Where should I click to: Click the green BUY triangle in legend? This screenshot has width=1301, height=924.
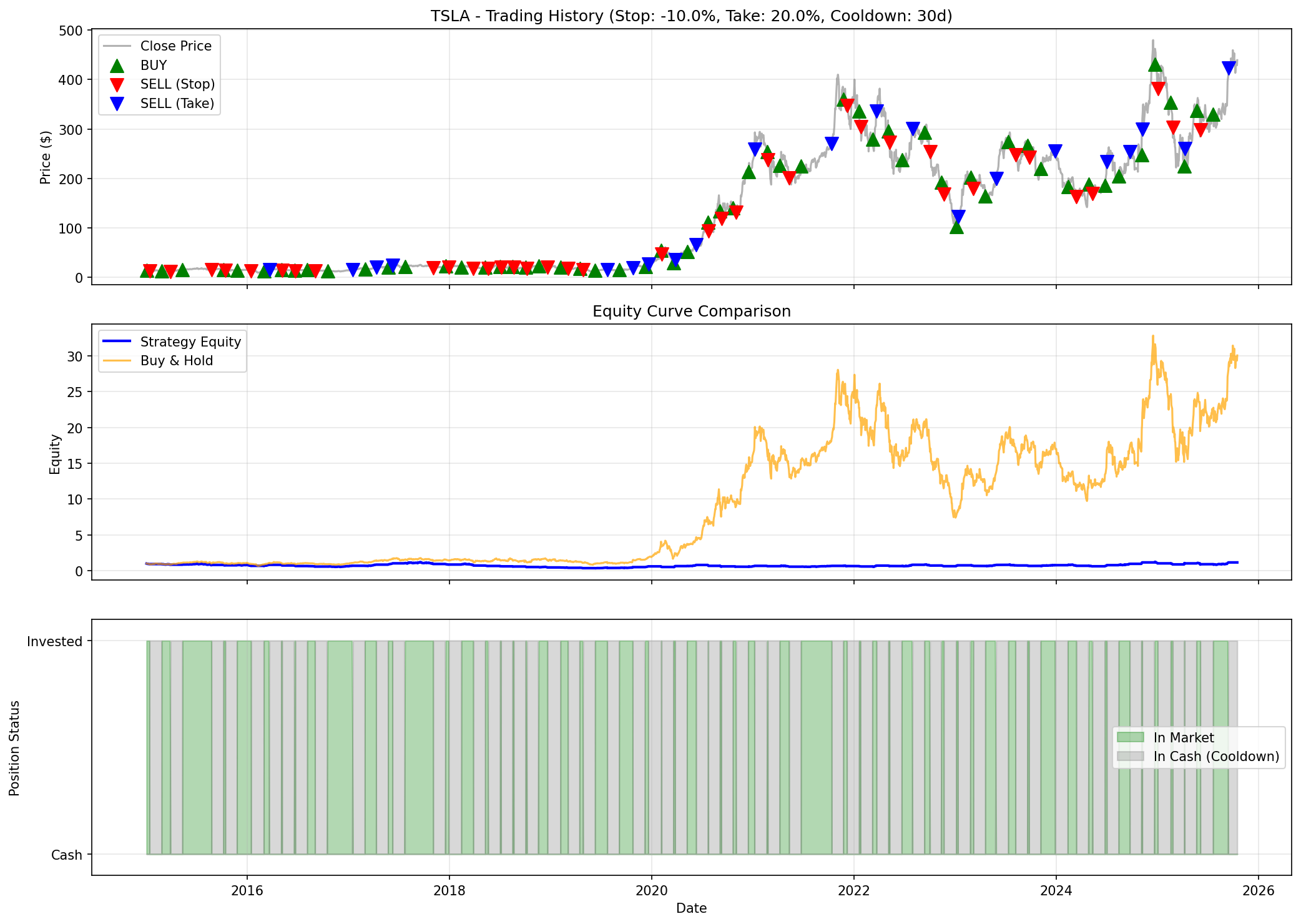pyautogui.click(x=117, y=66)
